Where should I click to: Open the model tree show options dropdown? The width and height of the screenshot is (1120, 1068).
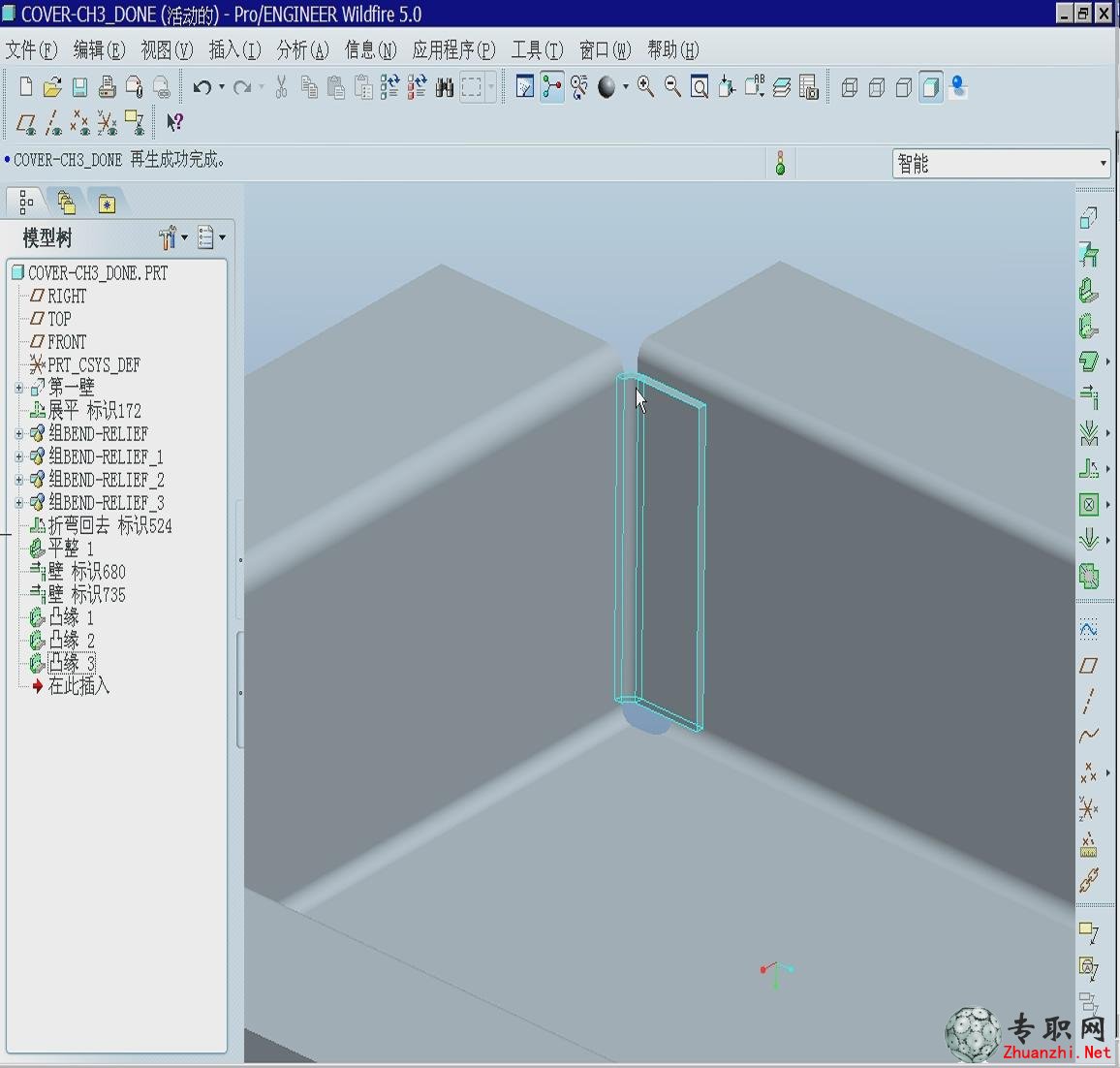coord(211,237)
